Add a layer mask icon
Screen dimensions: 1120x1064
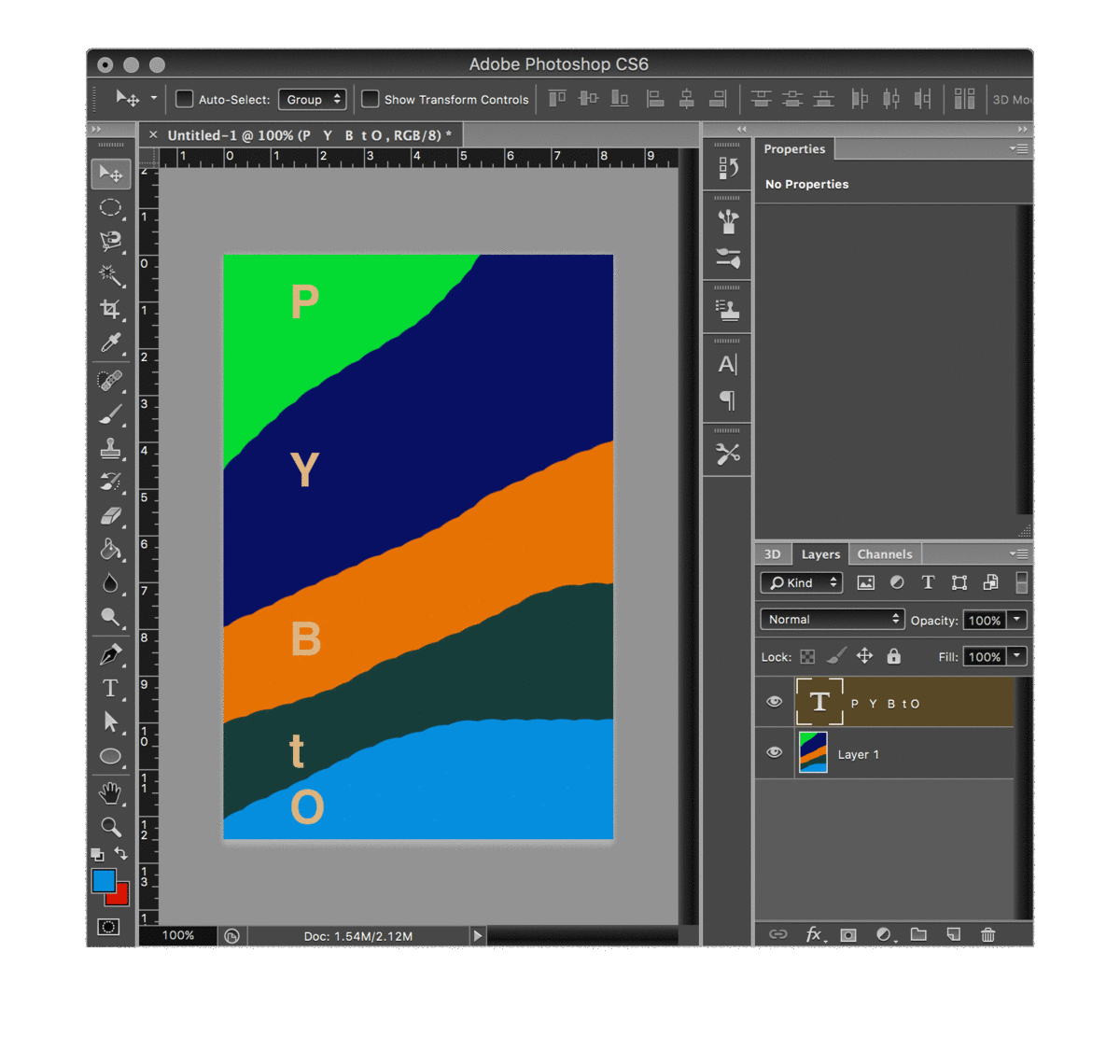coord(848,934)
